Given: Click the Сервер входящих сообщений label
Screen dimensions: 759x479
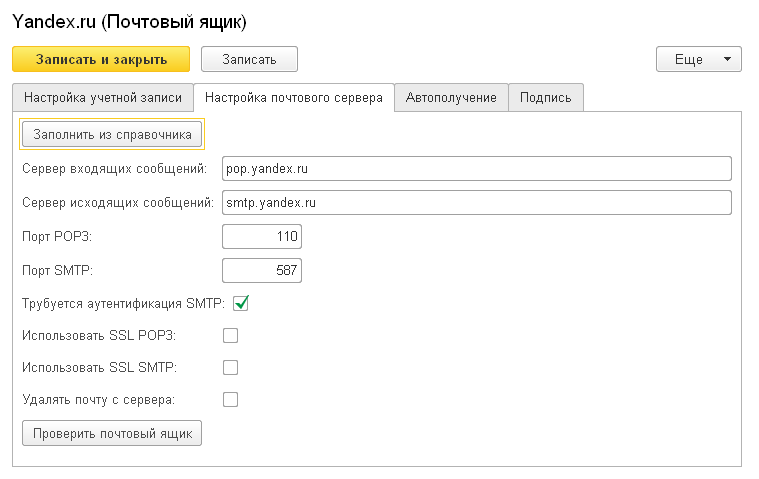Looking at the screenshot, I should click(115, 168).
